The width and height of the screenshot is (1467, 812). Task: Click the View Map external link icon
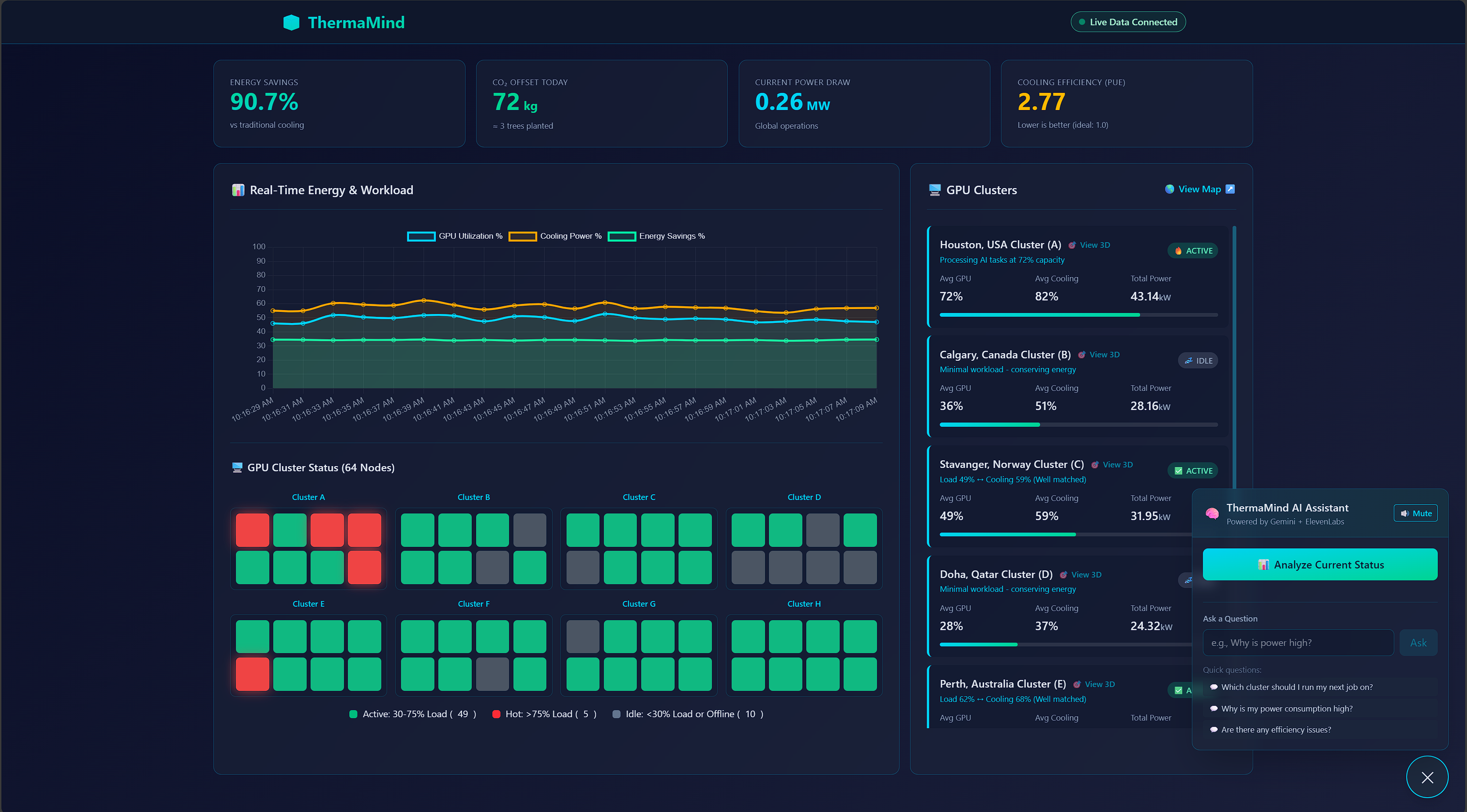(x=1230, y=189)
